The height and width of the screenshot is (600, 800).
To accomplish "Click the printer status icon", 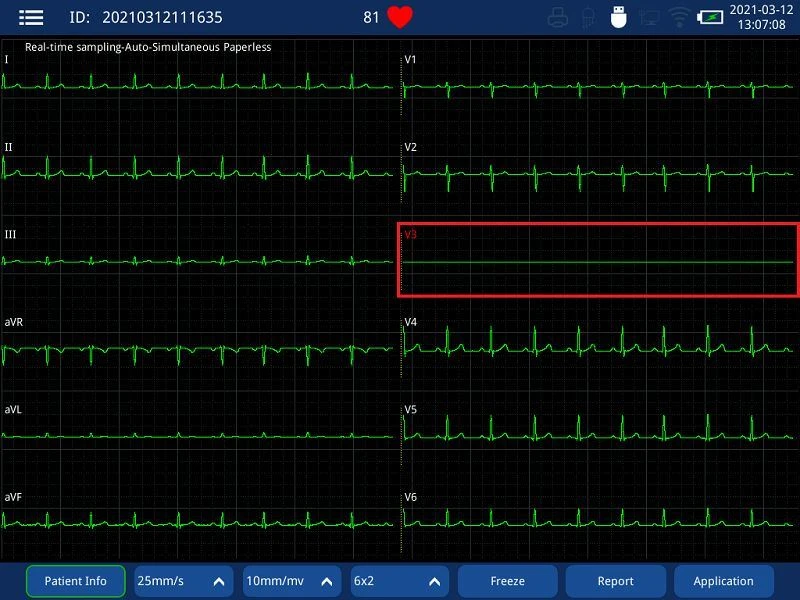I will pos(558,18).
